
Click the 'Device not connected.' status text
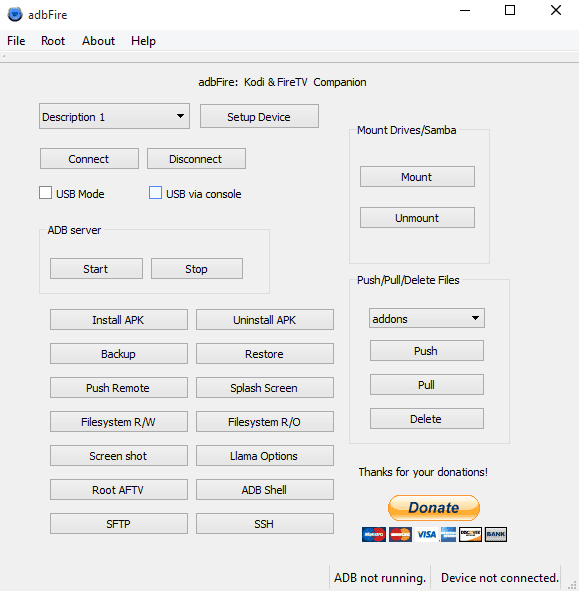[x=500, y=577]
